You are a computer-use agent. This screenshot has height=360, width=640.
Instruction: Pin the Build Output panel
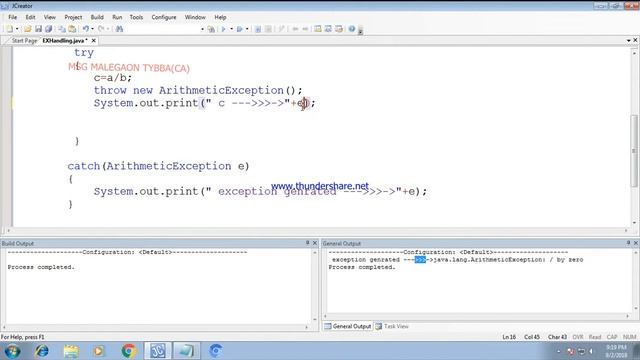pos(307,243)
